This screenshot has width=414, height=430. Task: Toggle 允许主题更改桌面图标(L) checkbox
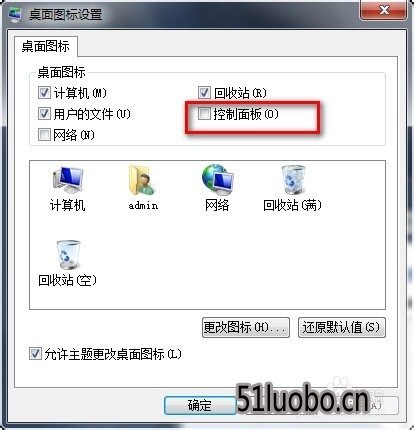click(x=35, y=353)
